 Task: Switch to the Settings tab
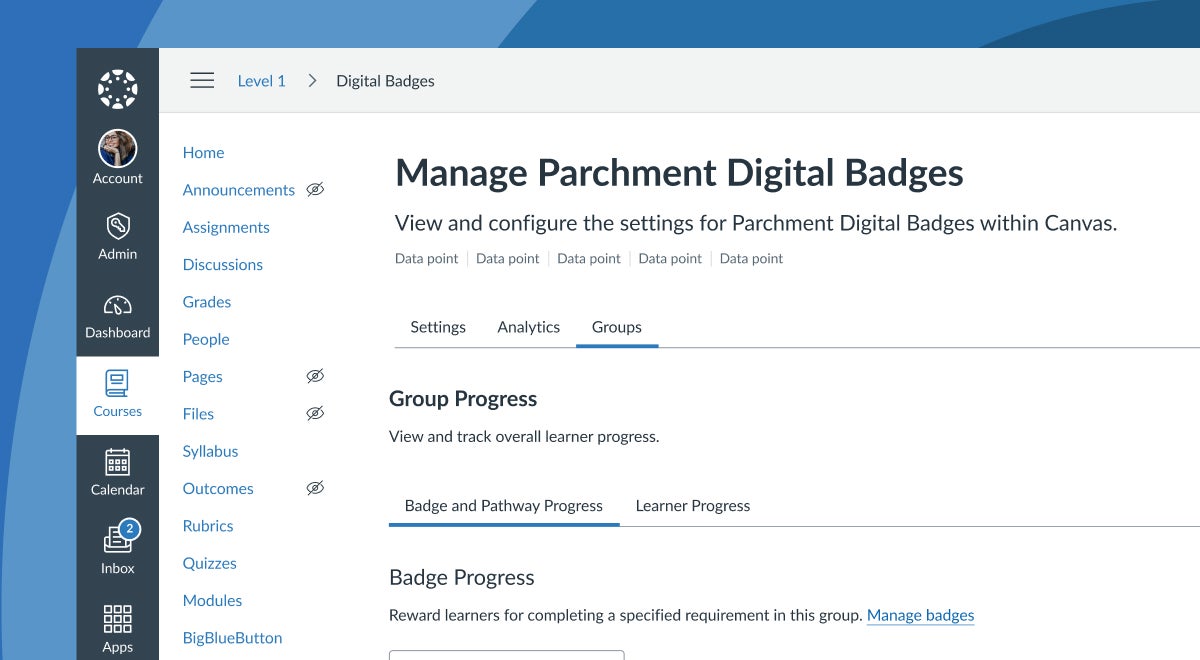pyautogui.click(x=438, y=327)
